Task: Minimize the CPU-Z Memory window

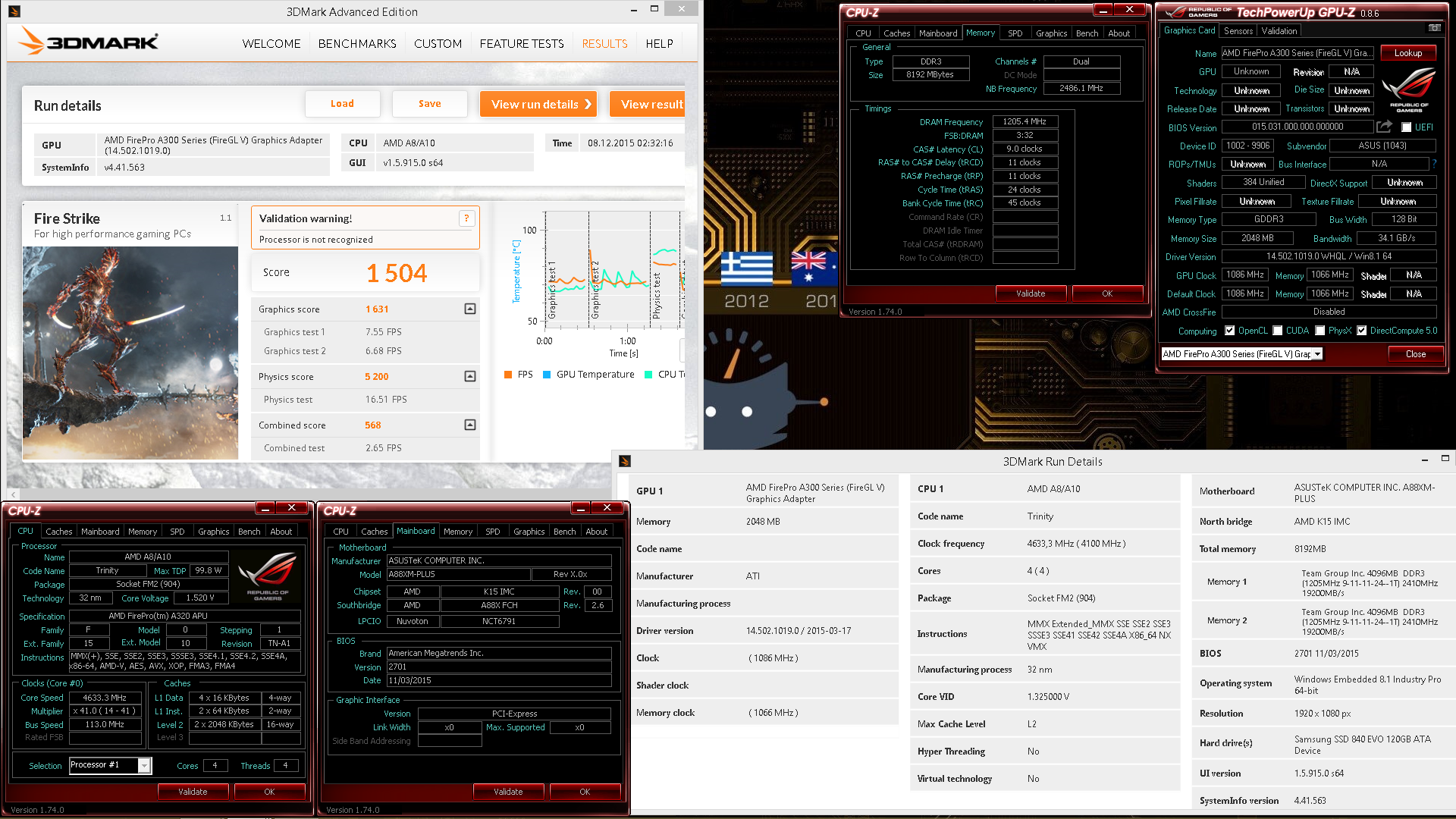Action: 1103,10
